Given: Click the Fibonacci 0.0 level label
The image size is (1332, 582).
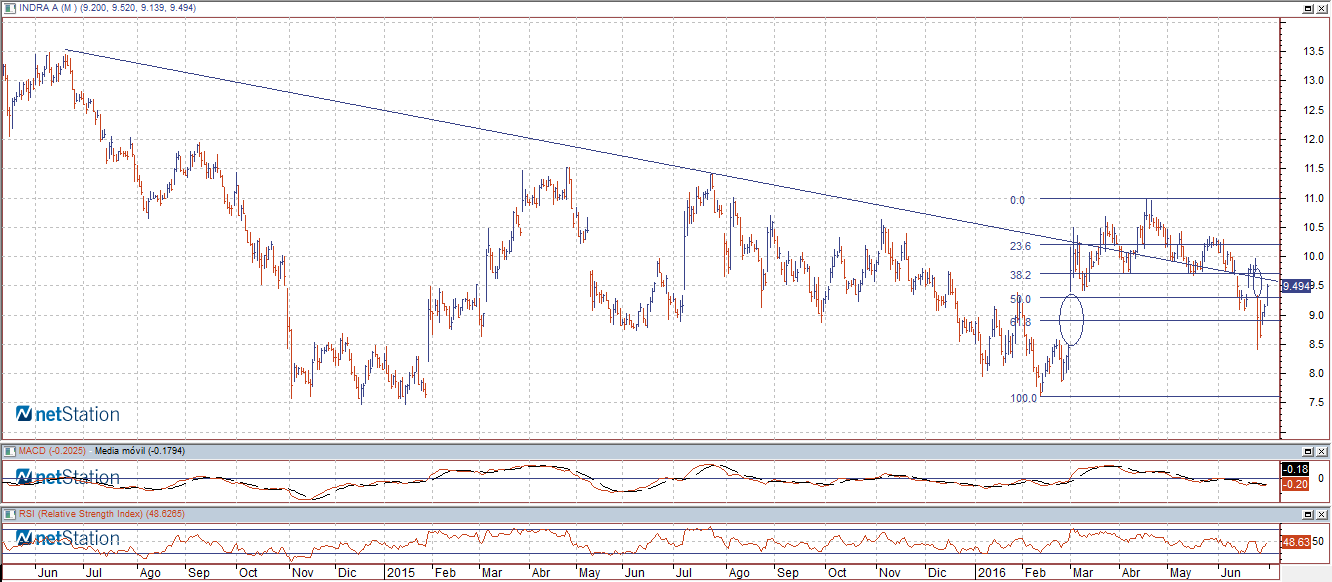Looking at the screenshot, I should 1016,200.
